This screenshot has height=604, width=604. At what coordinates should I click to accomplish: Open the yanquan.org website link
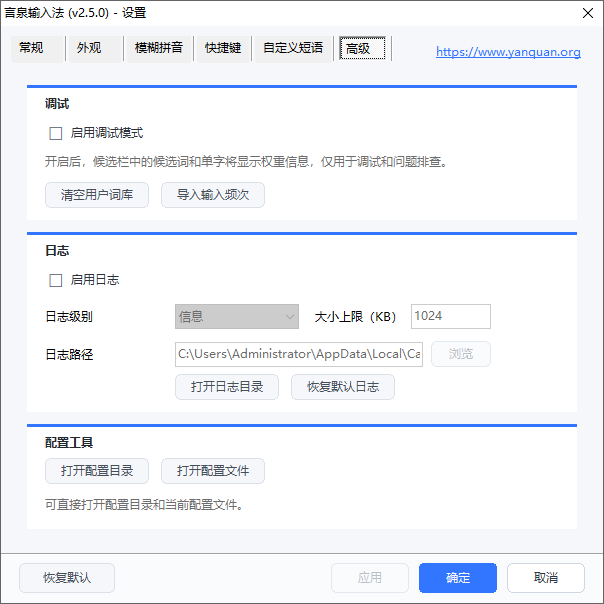coord(508,52)
